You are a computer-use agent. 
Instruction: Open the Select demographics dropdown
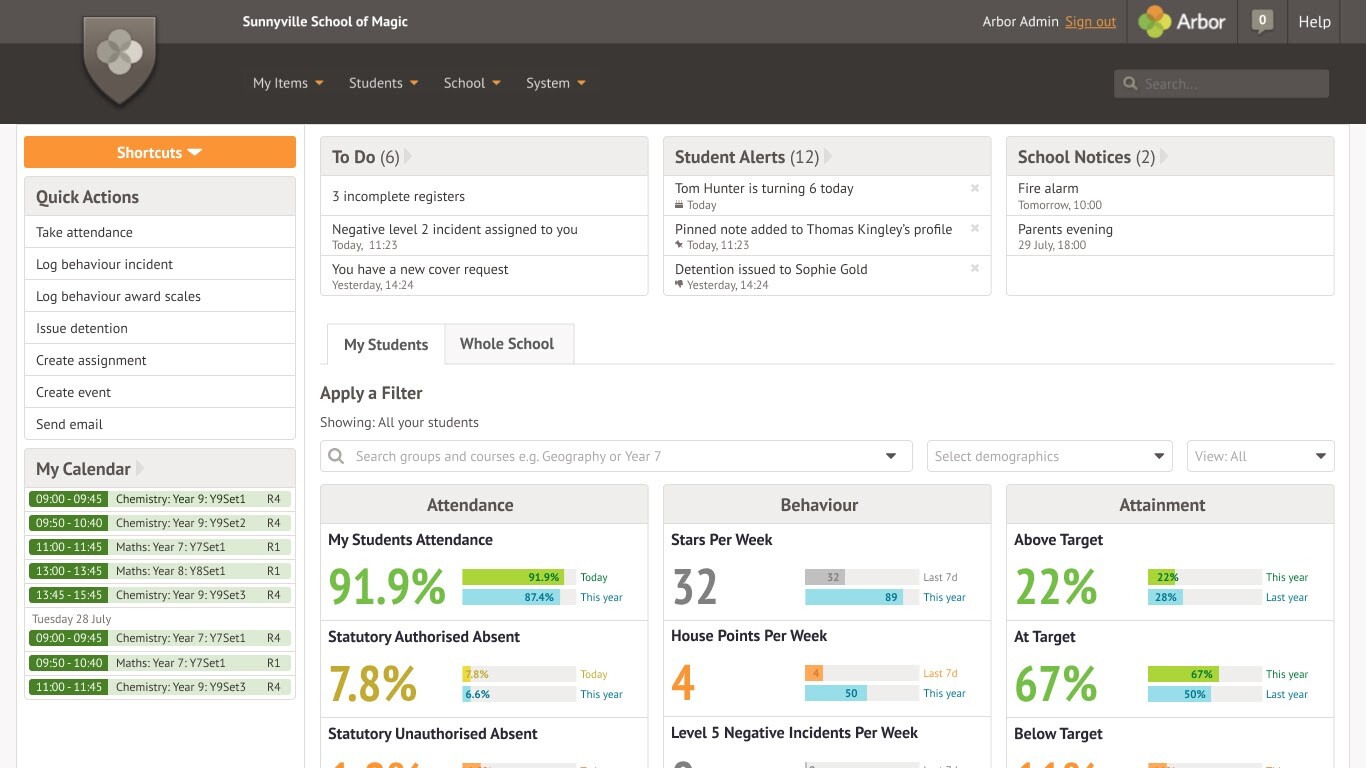pyautogui.click(x=1049, y=456)
